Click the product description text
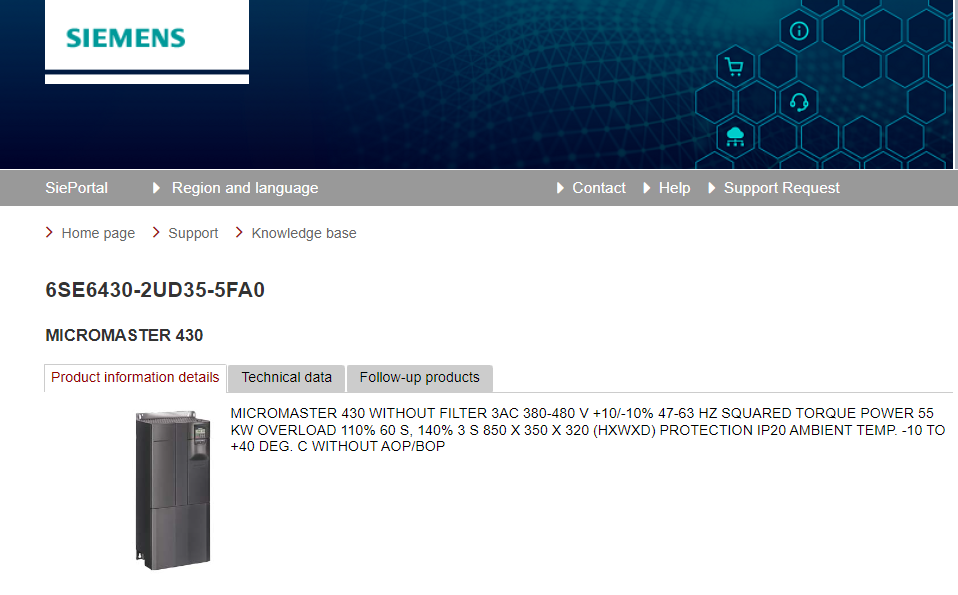This screenshot has height=595, width=958. pyautogui.click(x=586, y=430)
